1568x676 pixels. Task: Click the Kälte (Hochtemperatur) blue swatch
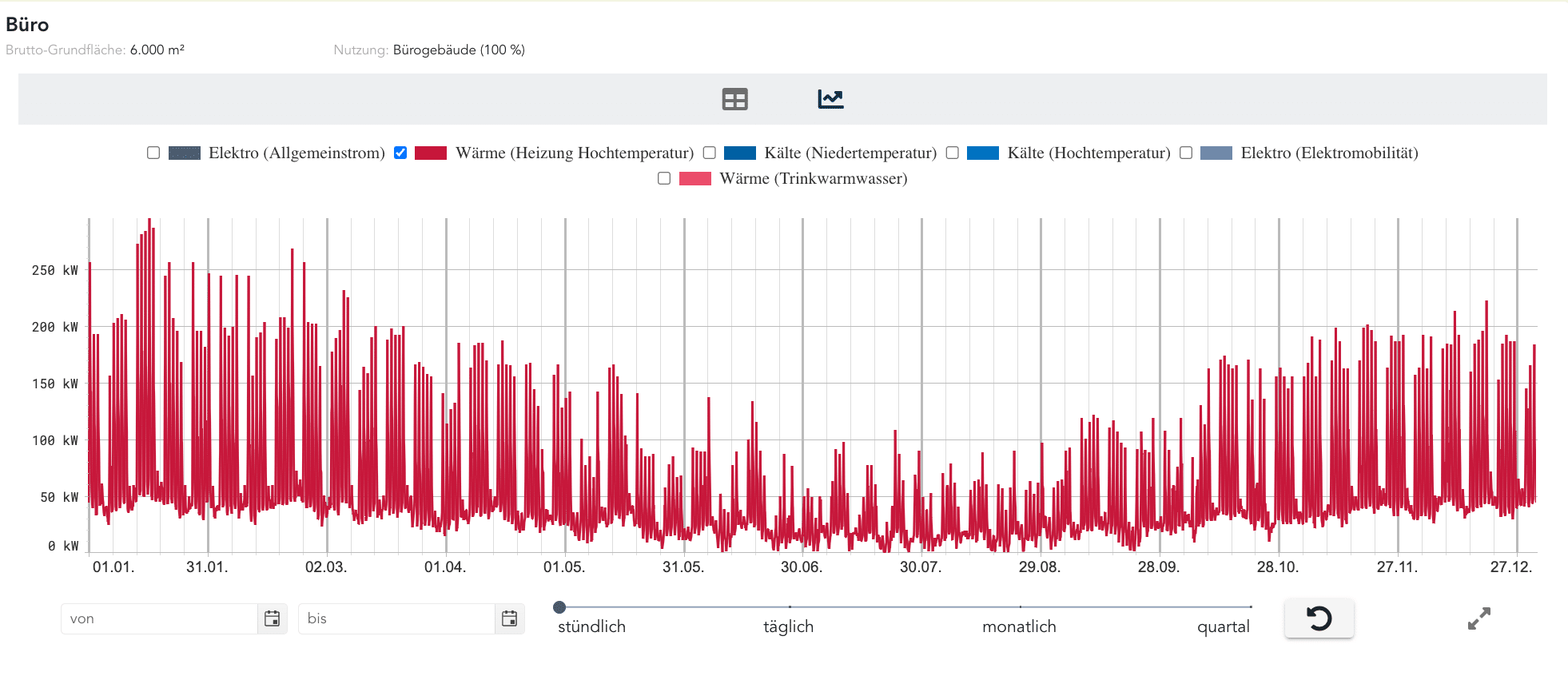pyautogui.click(x=983, y=153)
